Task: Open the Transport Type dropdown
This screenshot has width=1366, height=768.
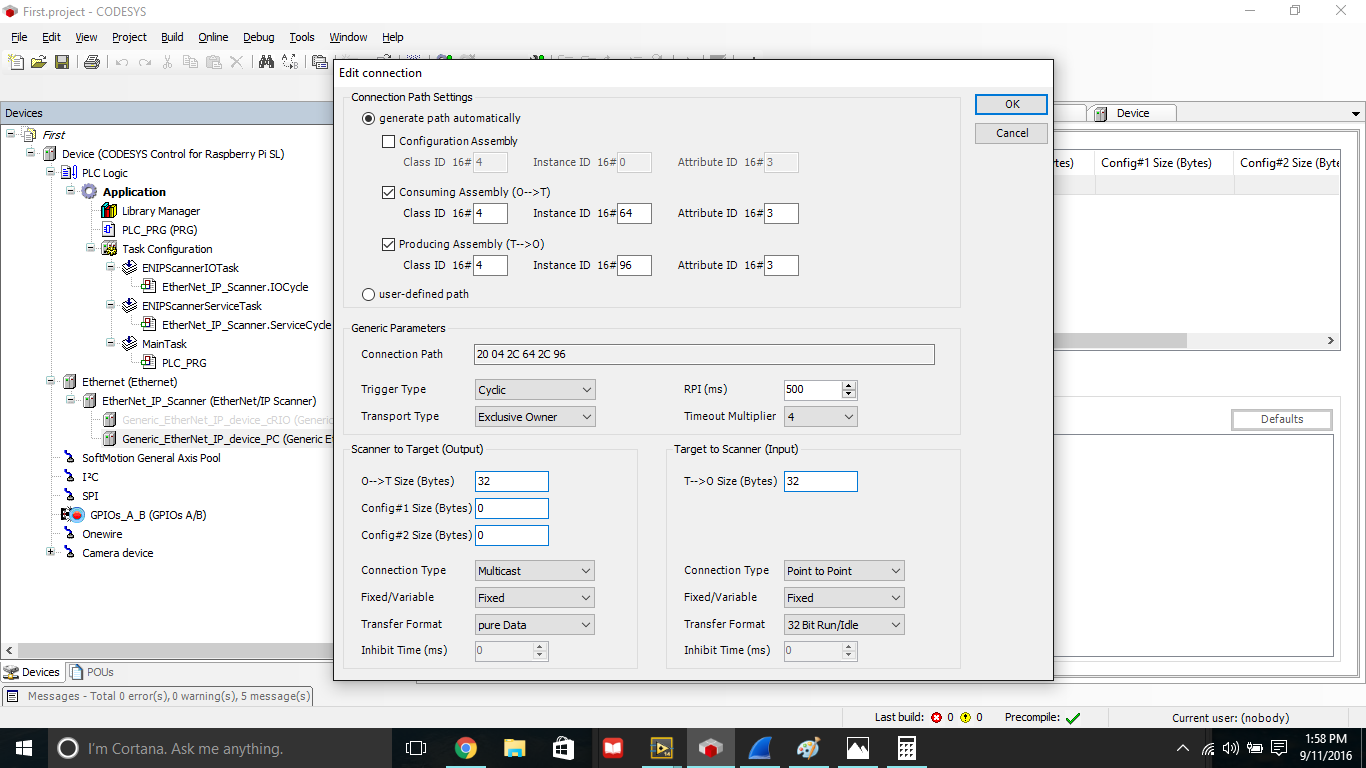Action: pyautogui.click(x=535, y=417)
